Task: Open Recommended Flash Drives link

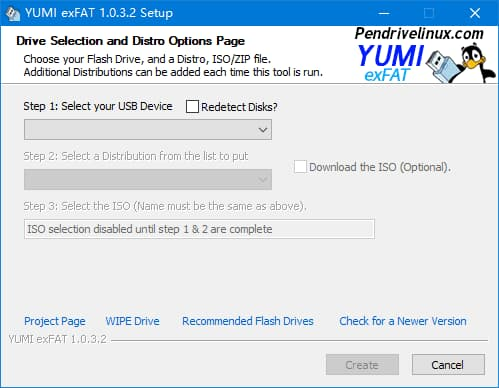Action: click(248, 321)
